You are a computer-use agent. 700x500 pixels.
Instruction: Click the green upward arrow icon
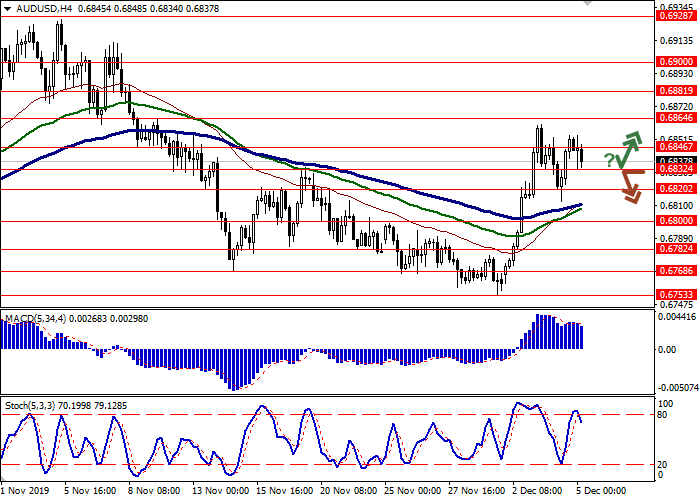click(x=630, y=148)
